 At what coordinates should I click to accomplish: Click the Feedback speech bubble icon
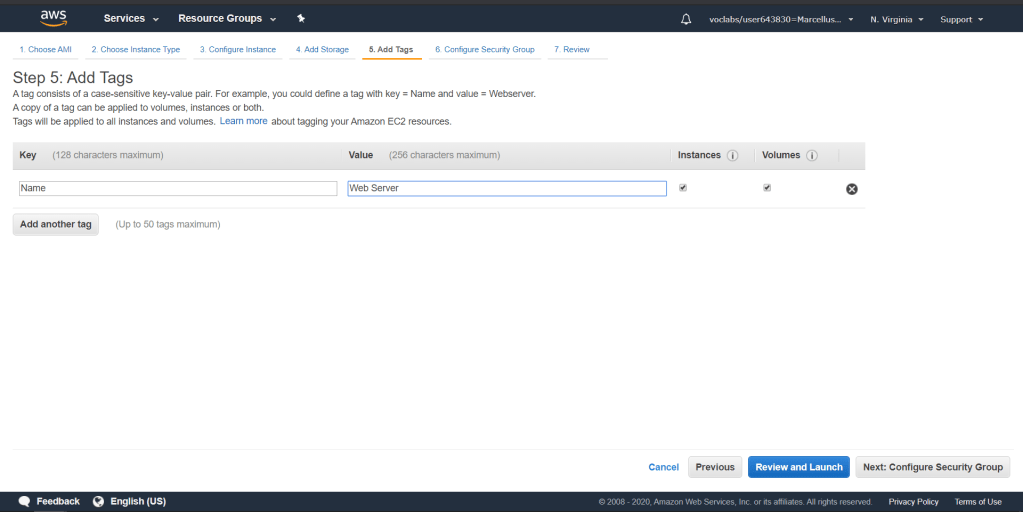[24, 501]
